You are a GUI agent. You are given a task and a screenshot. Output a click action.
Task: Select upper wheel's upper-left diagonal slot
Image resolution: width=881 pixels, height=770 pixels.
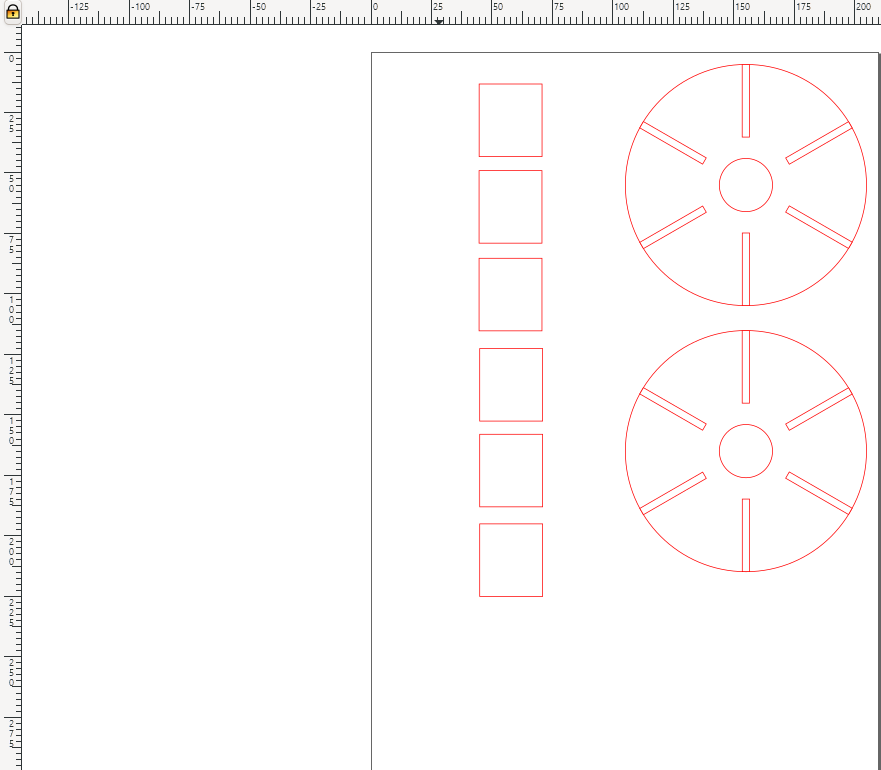673,143
